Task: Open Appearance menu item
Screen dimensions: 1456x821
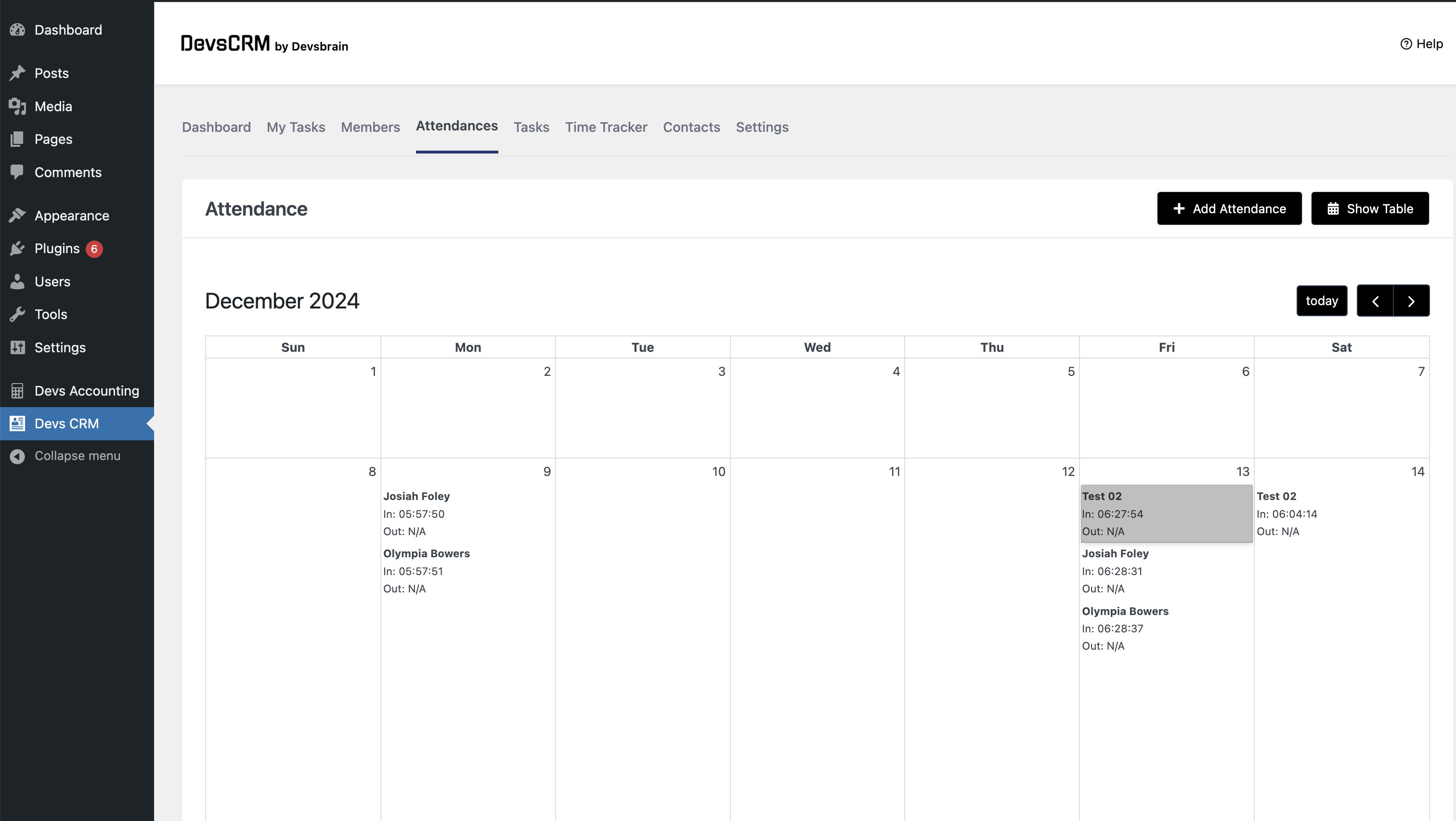Action: 77,215
